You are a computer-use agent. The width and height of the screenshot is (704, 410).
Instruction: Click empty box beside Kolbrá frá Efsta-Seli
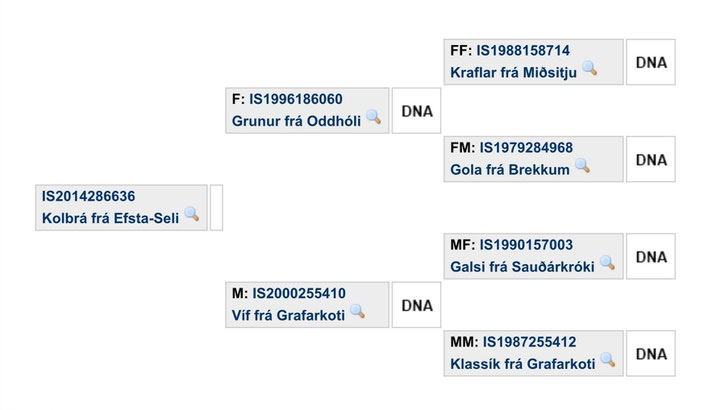216,208
